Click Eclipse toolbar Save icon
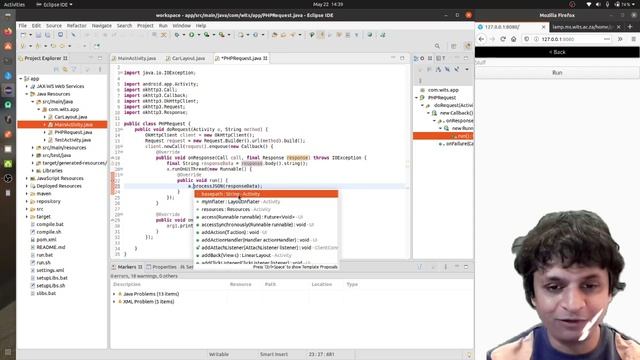640x360 pixels. (x=38, y=35)
